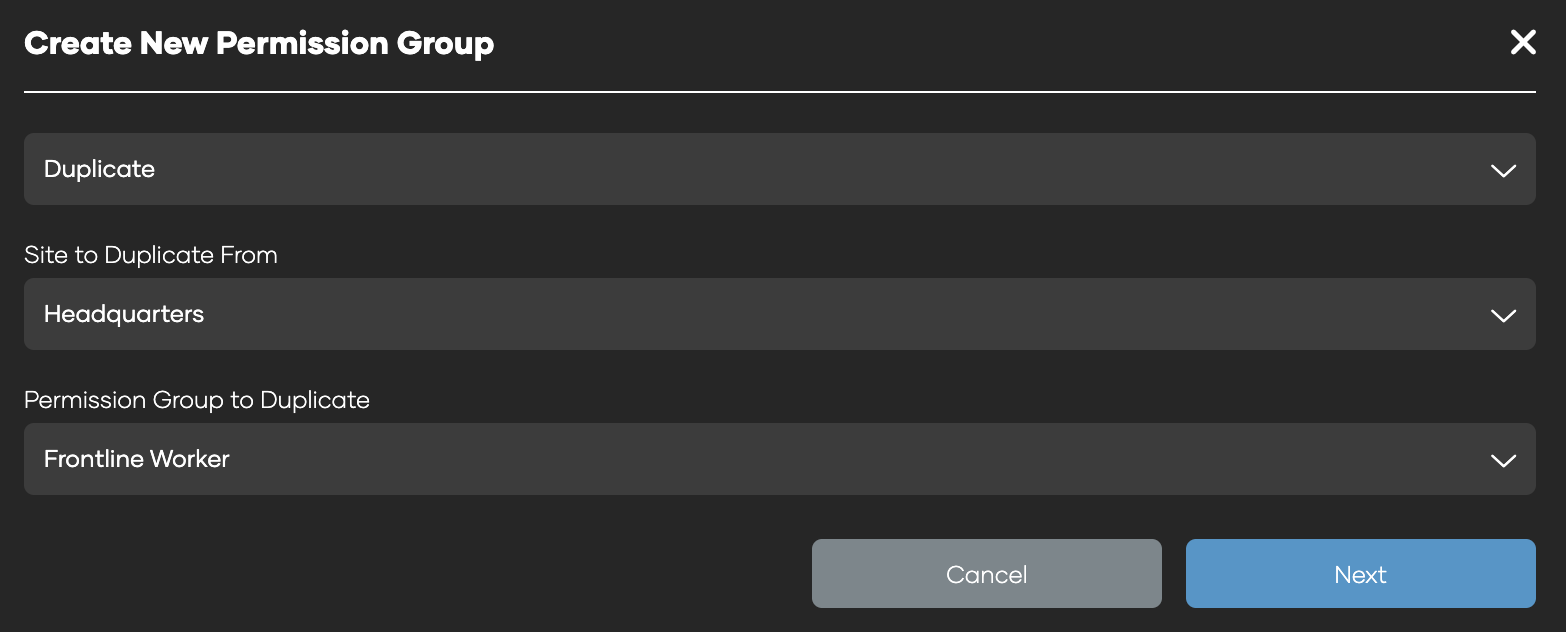
Task: Click the chevron arrow beside Headquarters
Action: coord(1503,316)
